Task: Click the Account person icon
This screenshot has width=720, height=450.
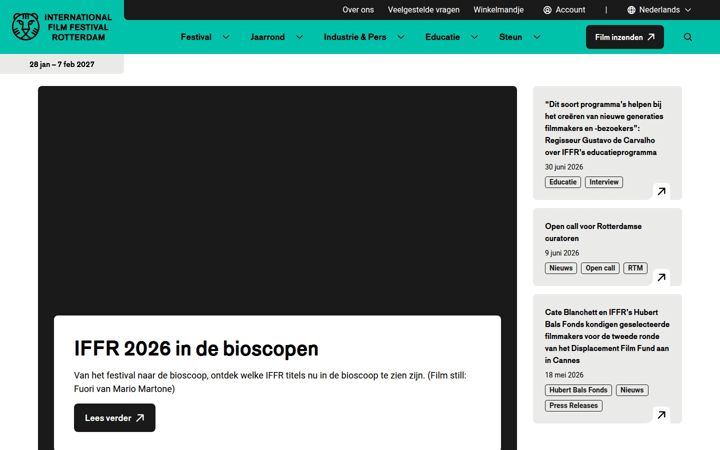Action: point(547,10)
